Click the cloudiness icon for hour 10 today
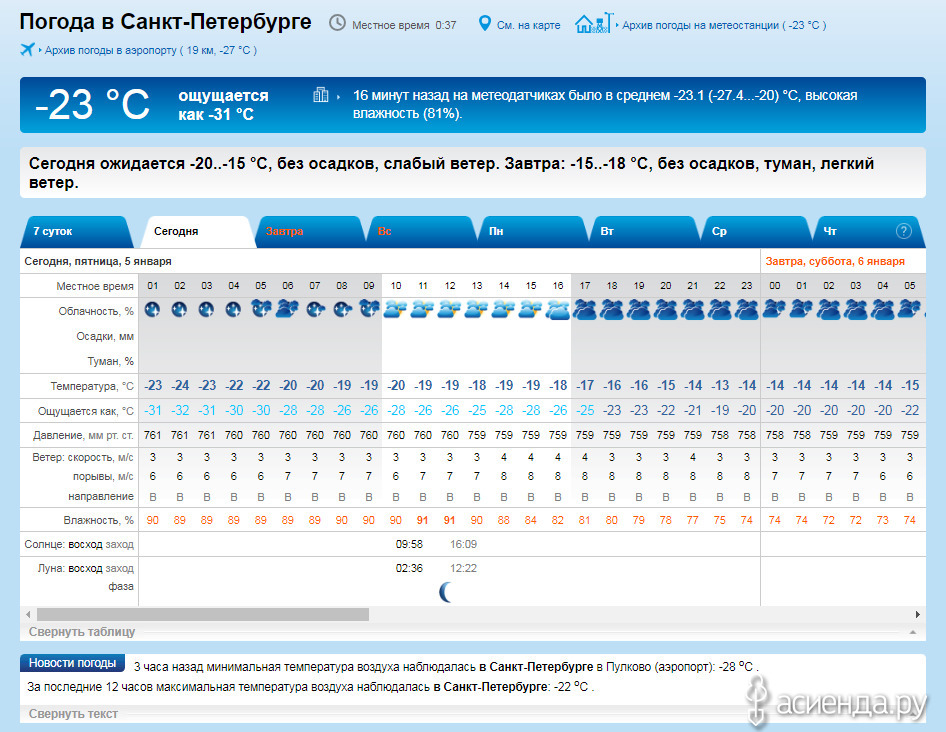Viewport: 946px width, 732px height. click(x=396, y=310)
